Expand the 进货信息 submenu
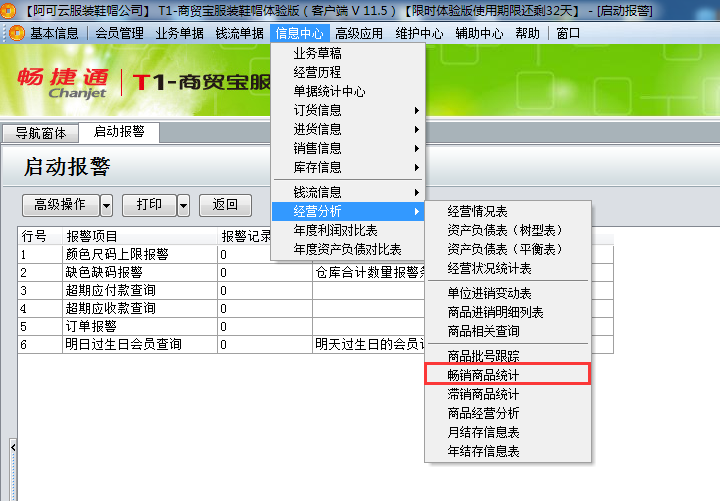 (x=348, y=129)
